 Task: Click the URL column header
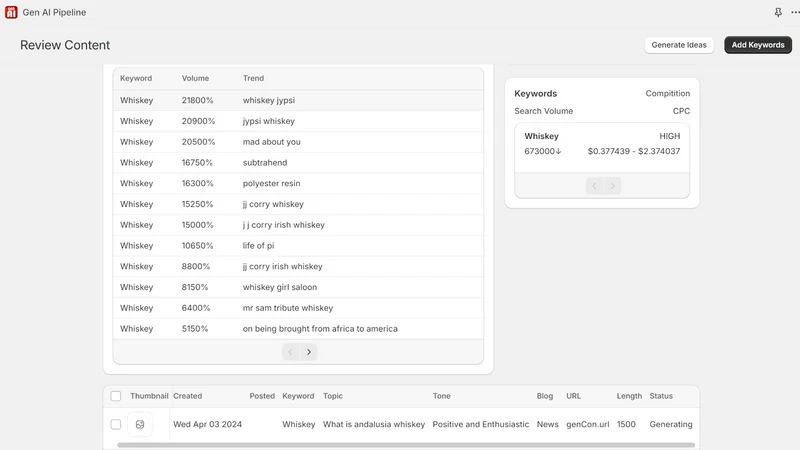[573, 396]
